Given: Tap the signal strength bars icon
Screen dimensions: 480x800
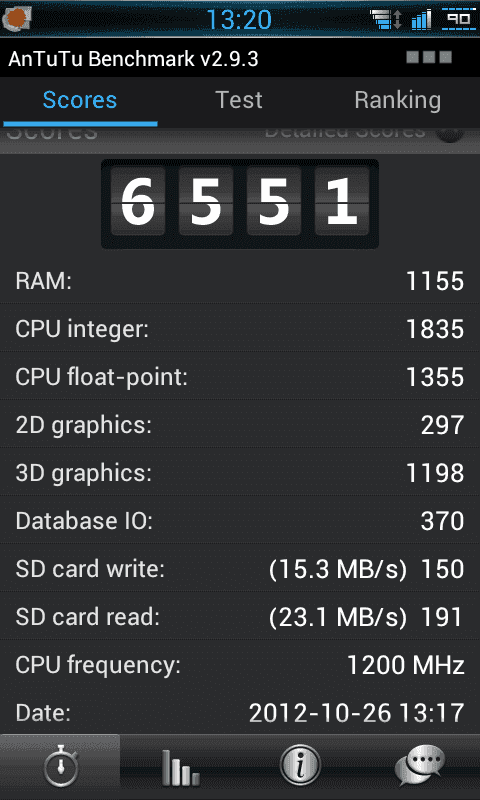Looking at the screenshot, I should [x=421, y=20].
